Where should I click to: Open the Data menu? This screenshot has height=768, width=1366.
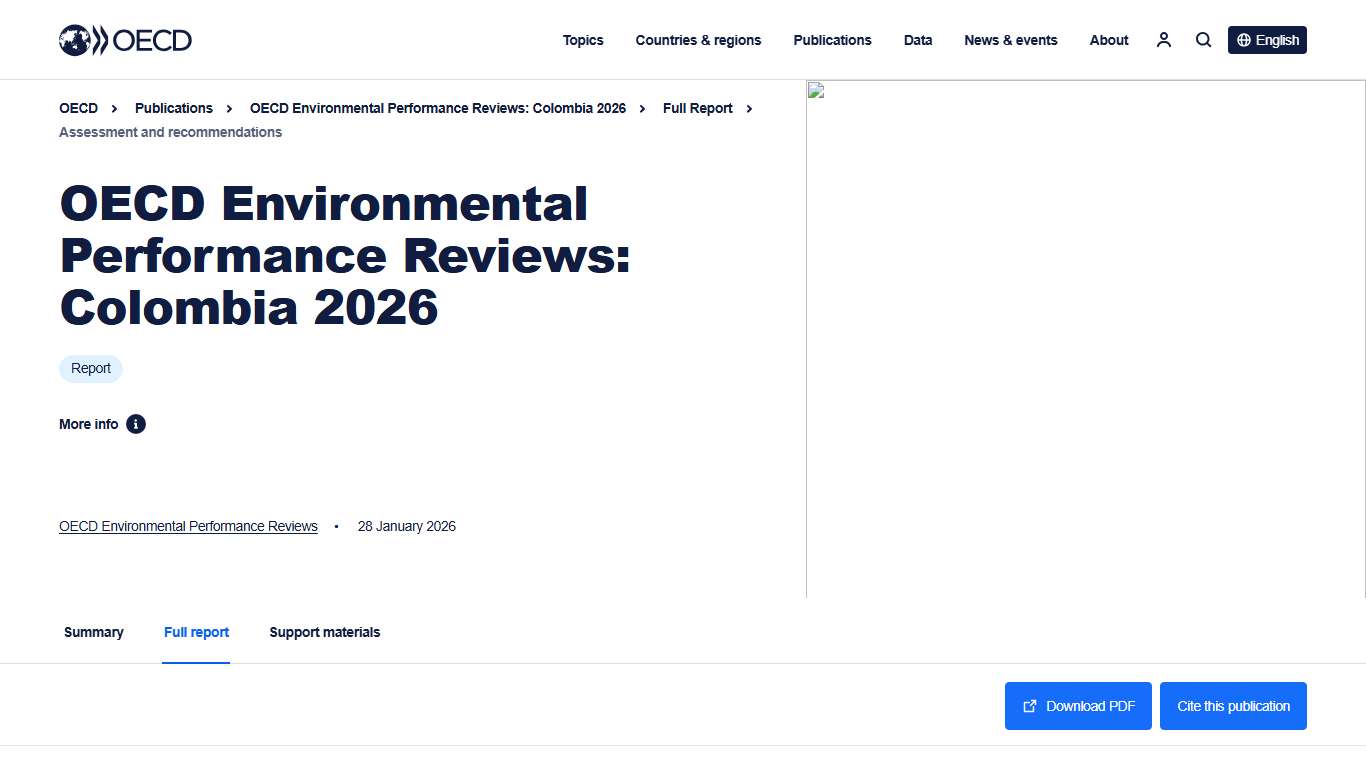click(x=917, y=39)
